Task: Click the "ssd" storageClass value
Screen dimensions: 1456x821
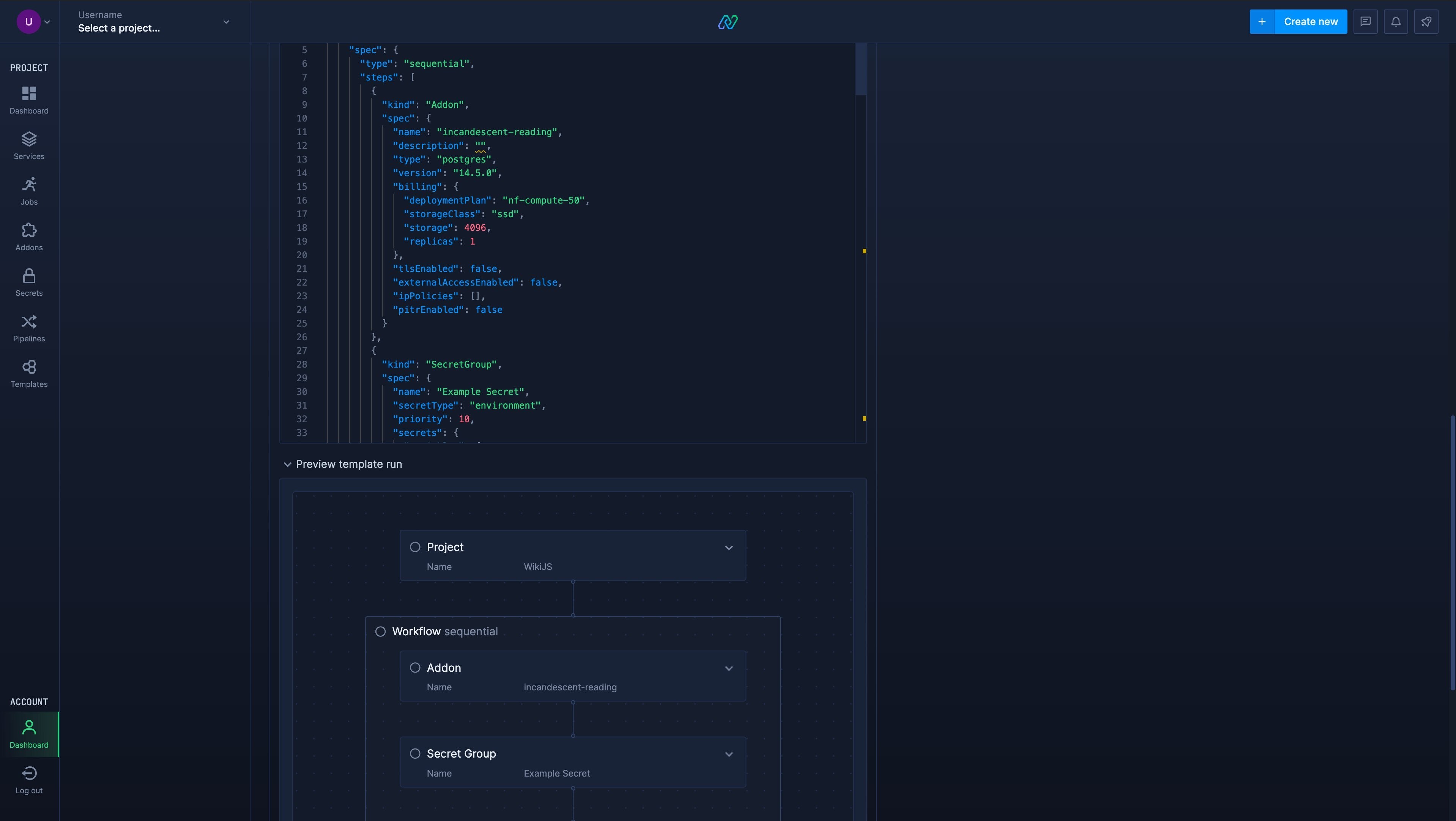Action: (505, 214)
